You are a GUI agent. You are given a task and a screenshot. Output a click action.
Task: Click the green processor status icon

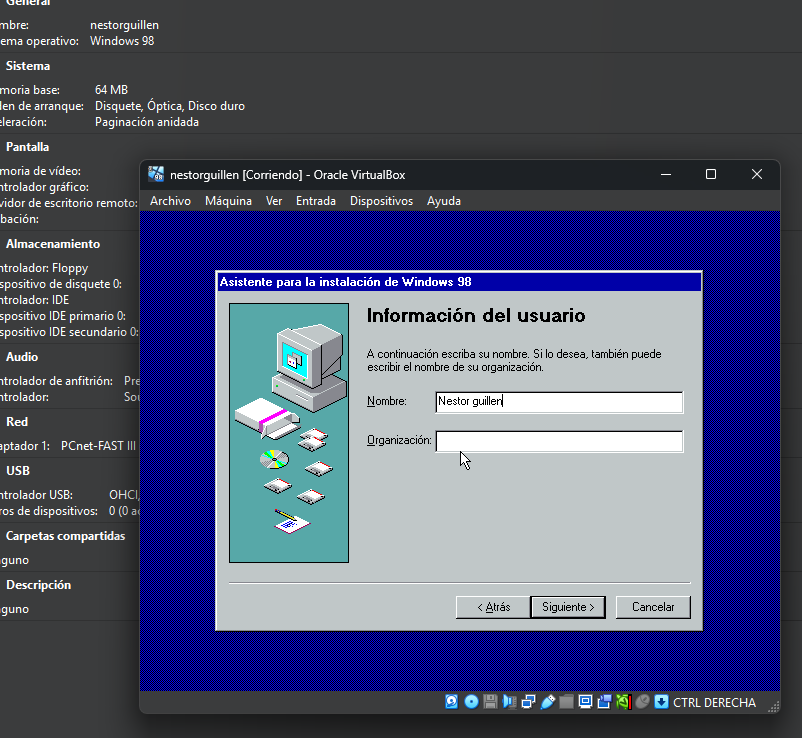624,702
